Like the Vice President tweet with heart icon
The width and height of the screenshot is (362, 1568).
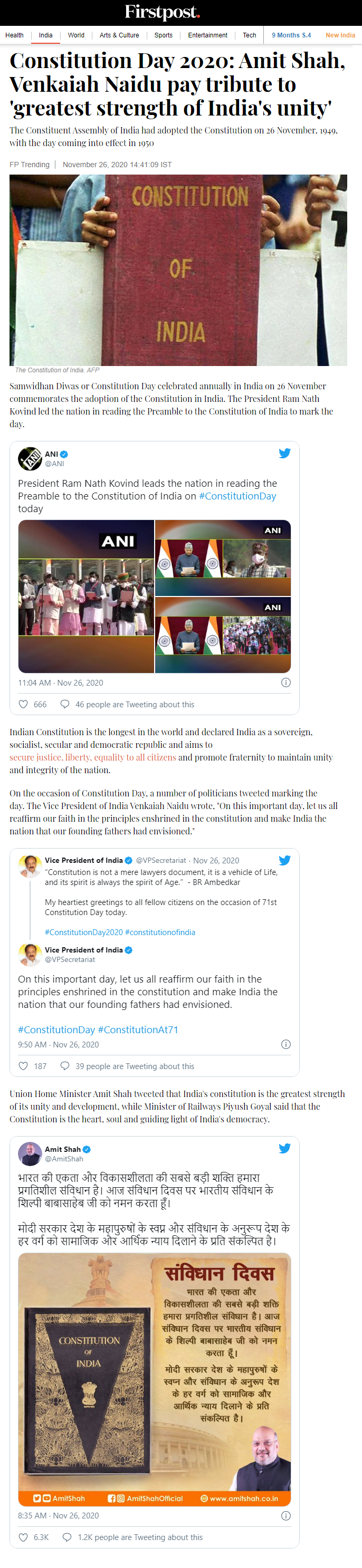point(23,1066)
